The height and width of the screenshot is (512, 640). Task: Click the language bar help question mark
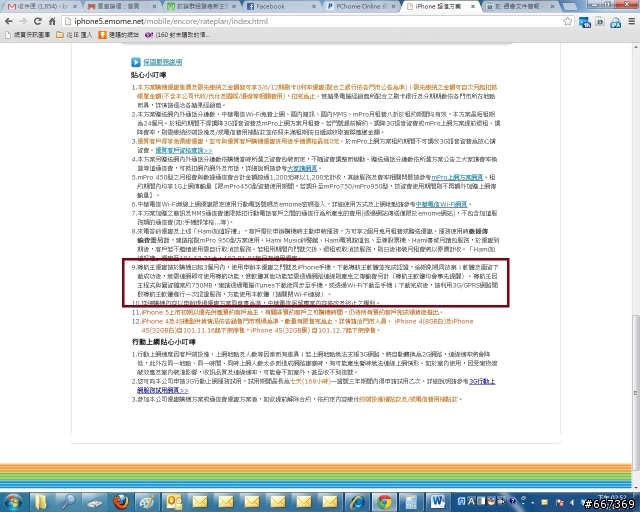[513, 501]
